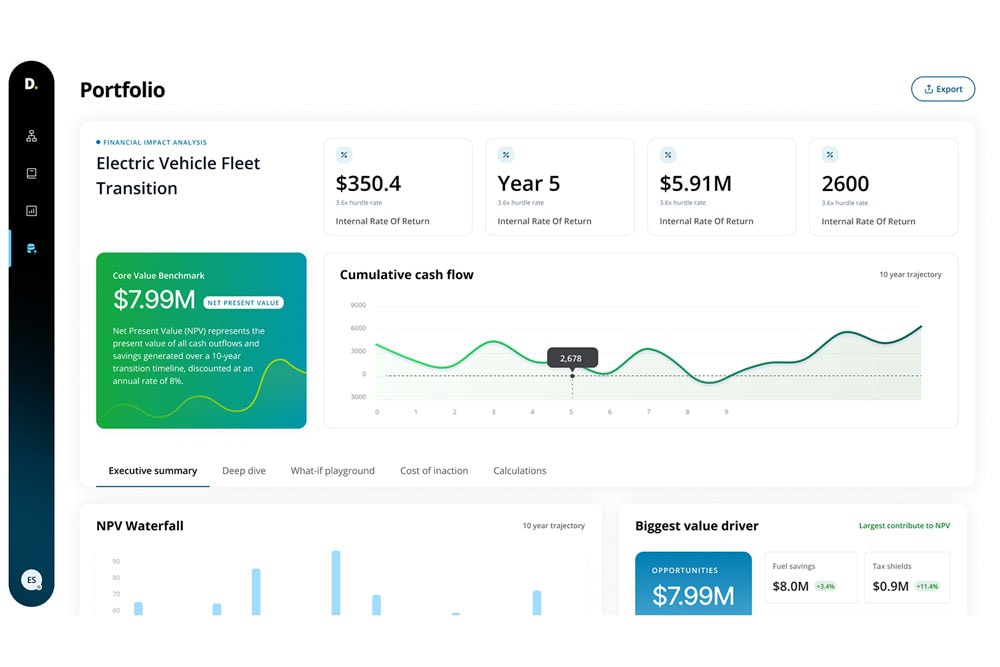Click the percent icon on the $5.91M card
Viewport: 1000px width, 667px height.
coord(668,155)
